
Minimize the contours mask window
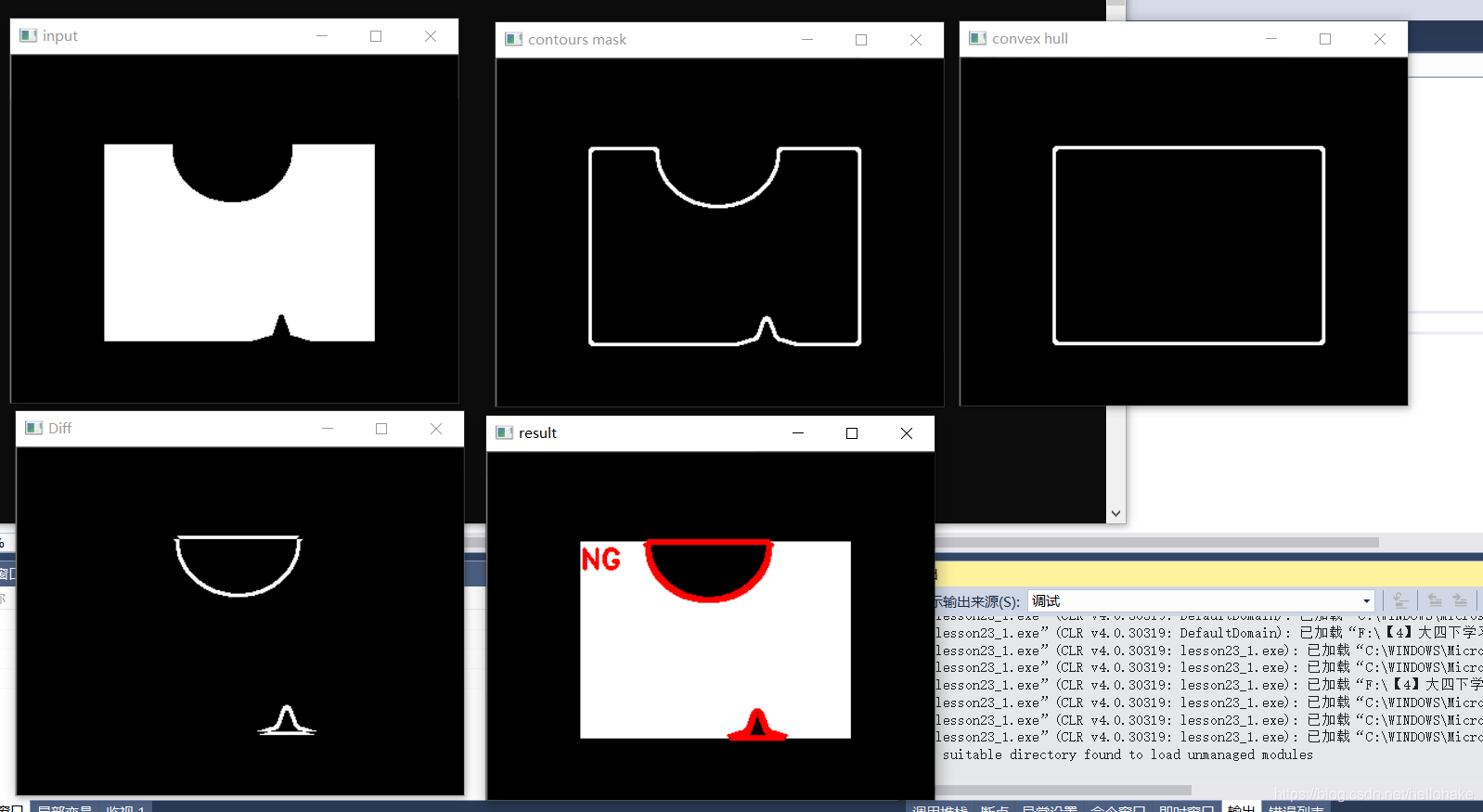tap(807, 40)
